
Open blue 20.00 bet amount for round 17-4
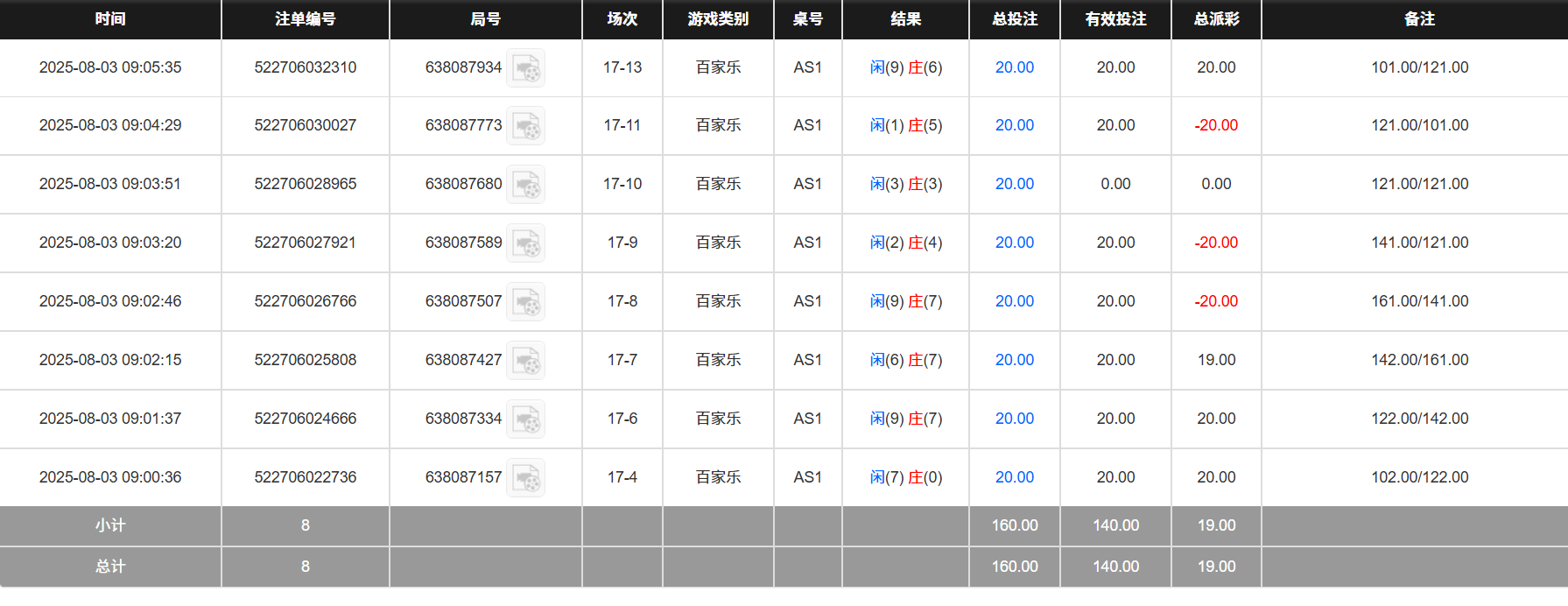click(x=1014, y=477)
